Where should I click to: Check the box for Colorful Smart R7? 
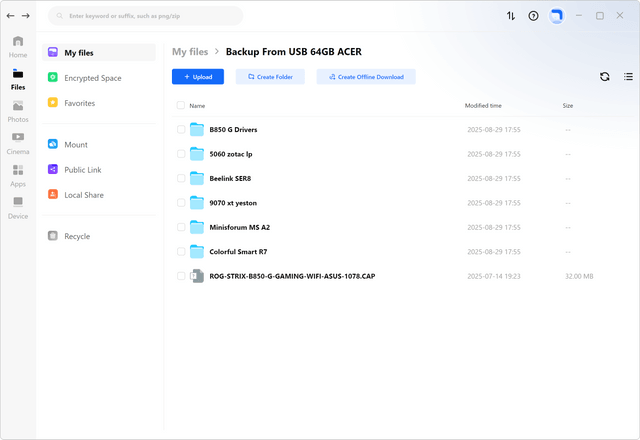click(181, 252)
